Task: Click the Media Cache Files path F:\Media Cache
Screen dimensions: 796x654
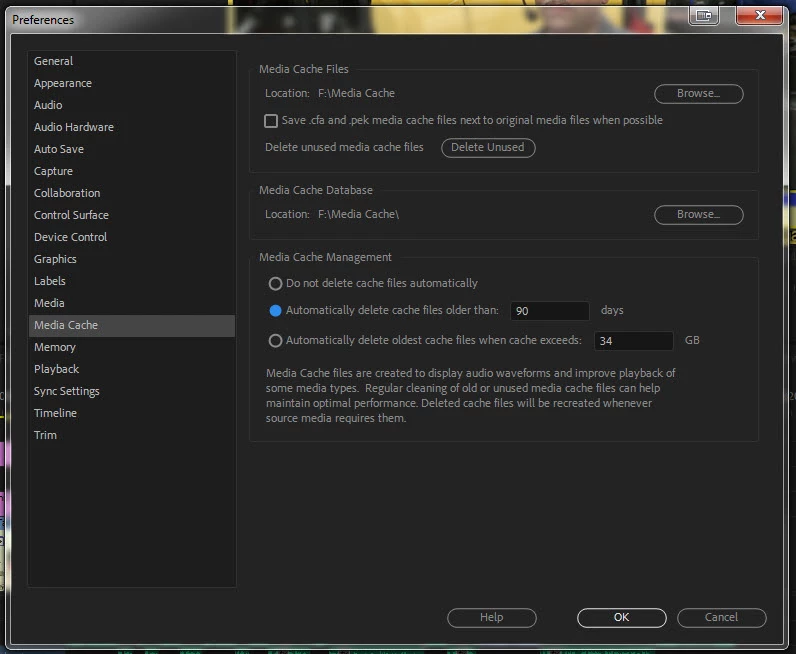Action: (x=356, y=93)
